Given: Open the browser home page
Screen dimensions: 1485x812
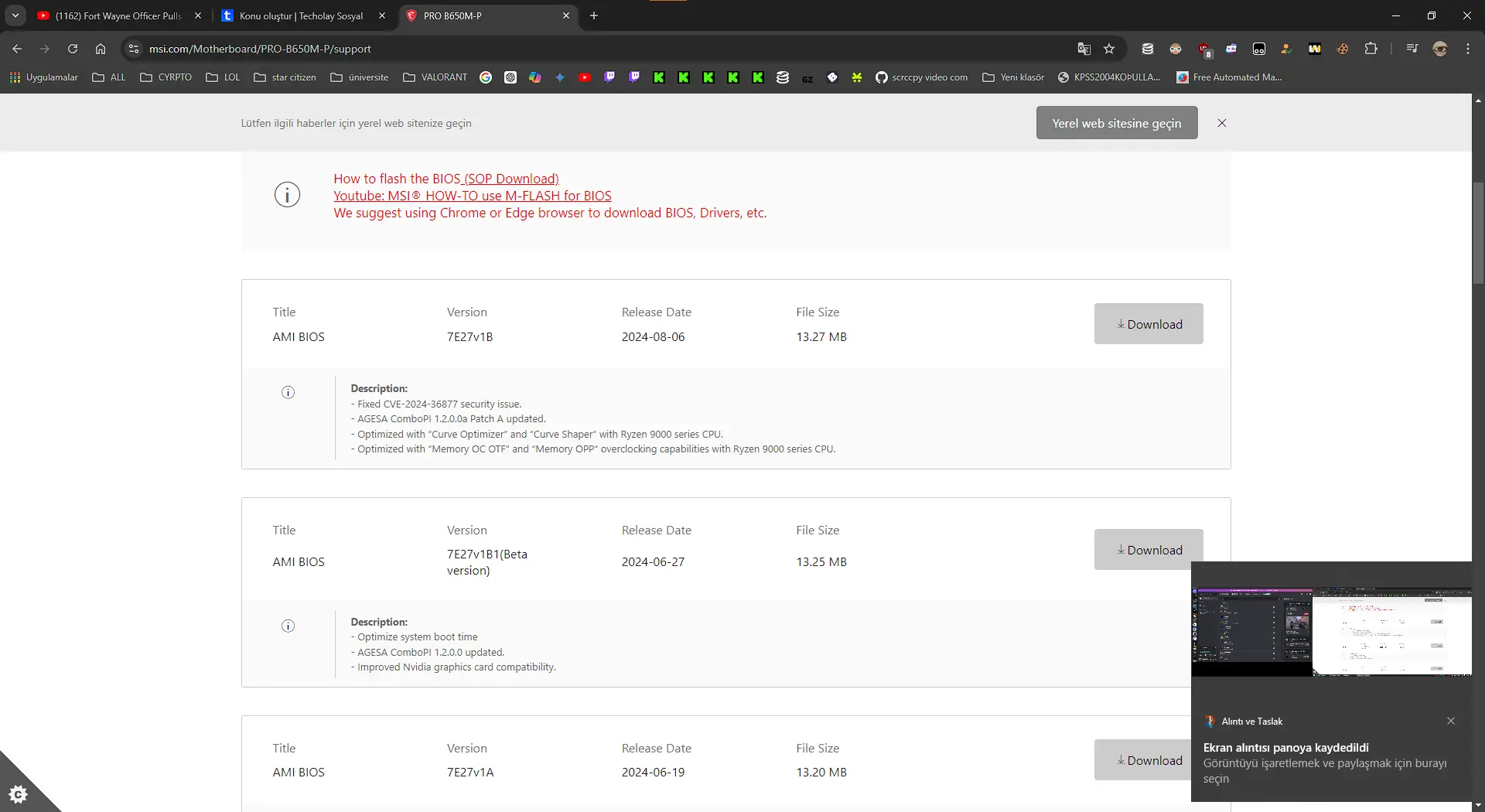Looking at the screenshot, I should (x=101, y=49).
